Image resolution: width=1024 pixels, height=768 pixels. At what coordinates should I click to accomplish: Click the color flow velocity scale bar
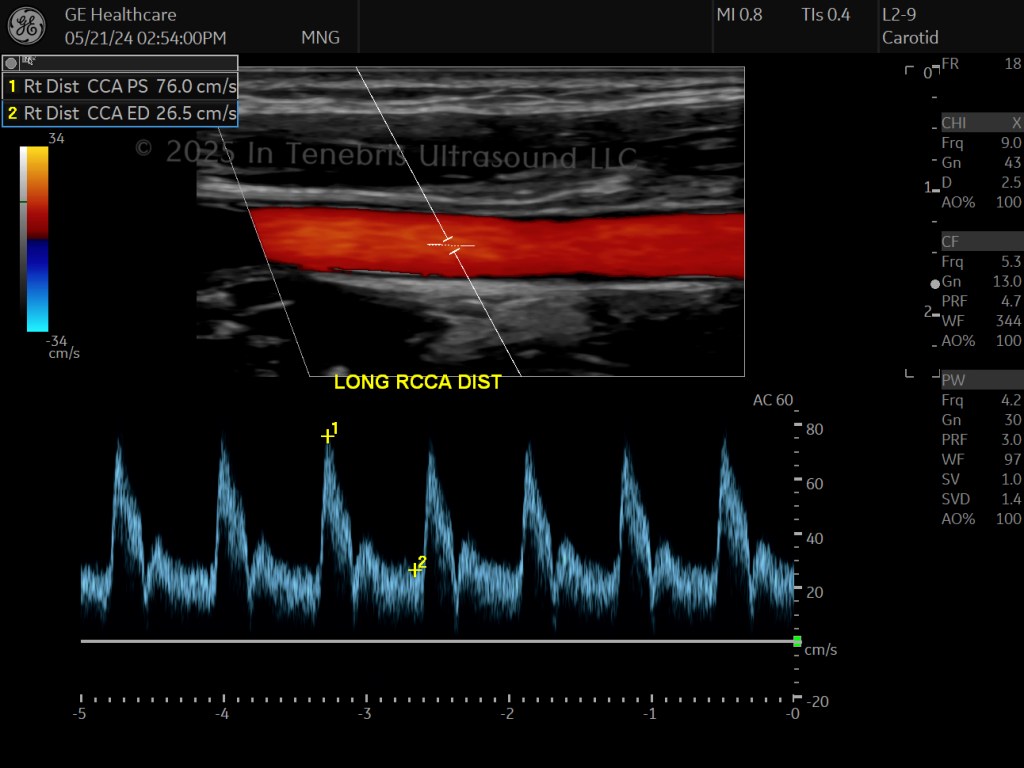click(37, 239)
